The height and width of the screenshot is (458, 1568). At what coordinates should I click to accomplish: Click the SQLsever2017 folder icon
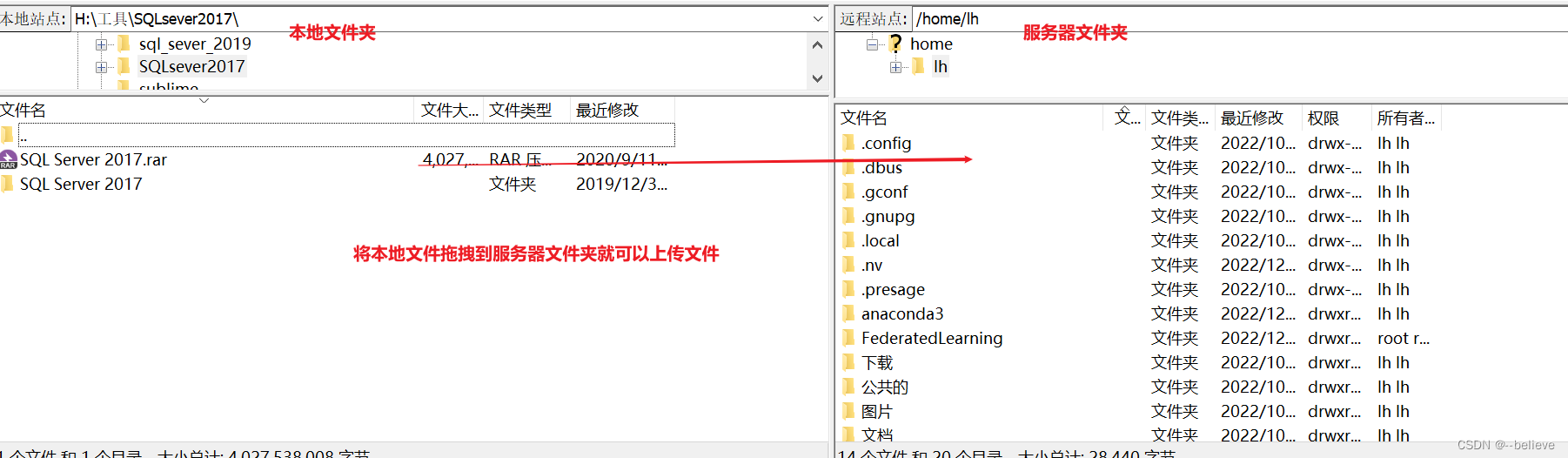pos(124,66)
